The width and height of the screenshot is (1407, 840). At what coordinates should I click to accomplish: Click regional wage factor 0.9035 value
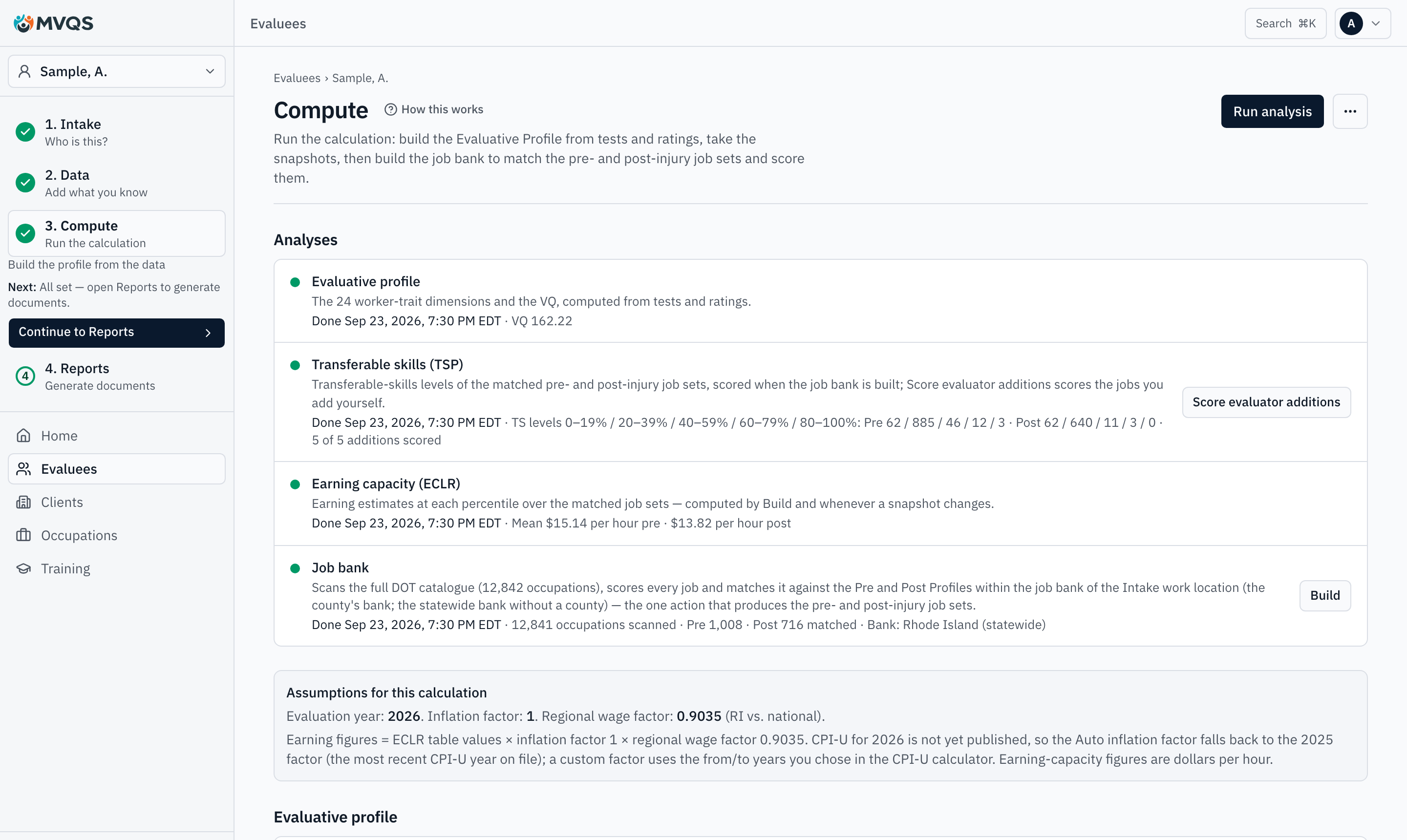[x=699, y=716]
